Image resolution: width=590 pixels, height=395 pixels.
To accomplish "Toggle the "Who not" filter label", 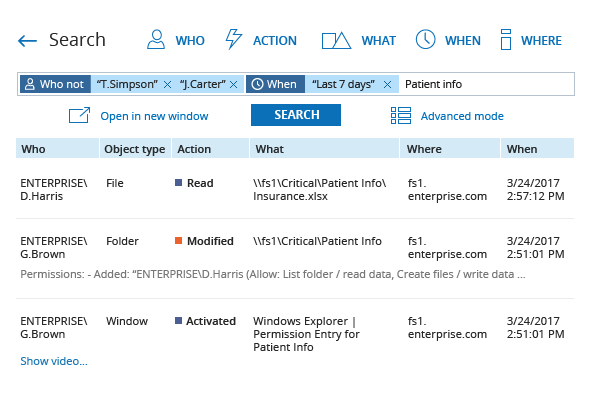I will tap(55, 84).
